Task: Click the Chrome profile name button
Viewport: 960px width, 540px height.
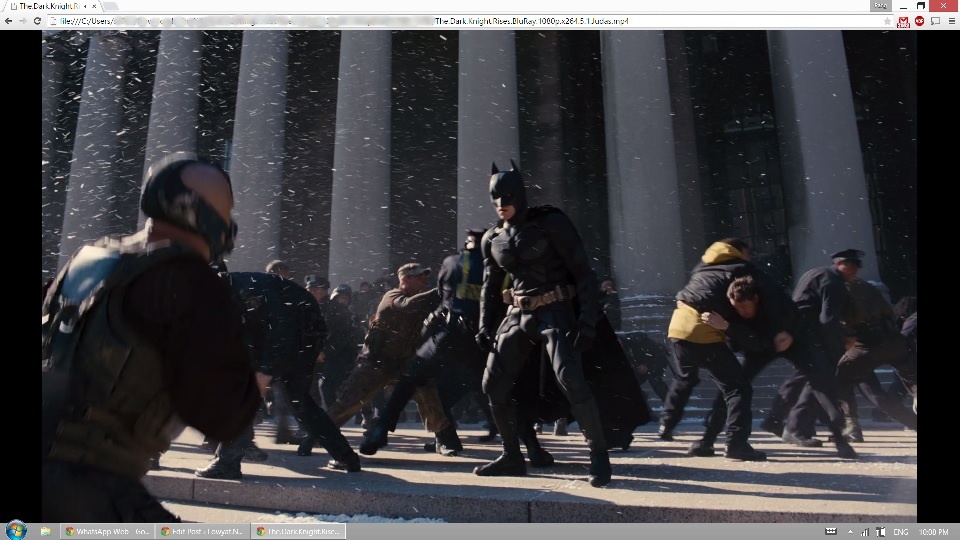Action: click(880, 6)
